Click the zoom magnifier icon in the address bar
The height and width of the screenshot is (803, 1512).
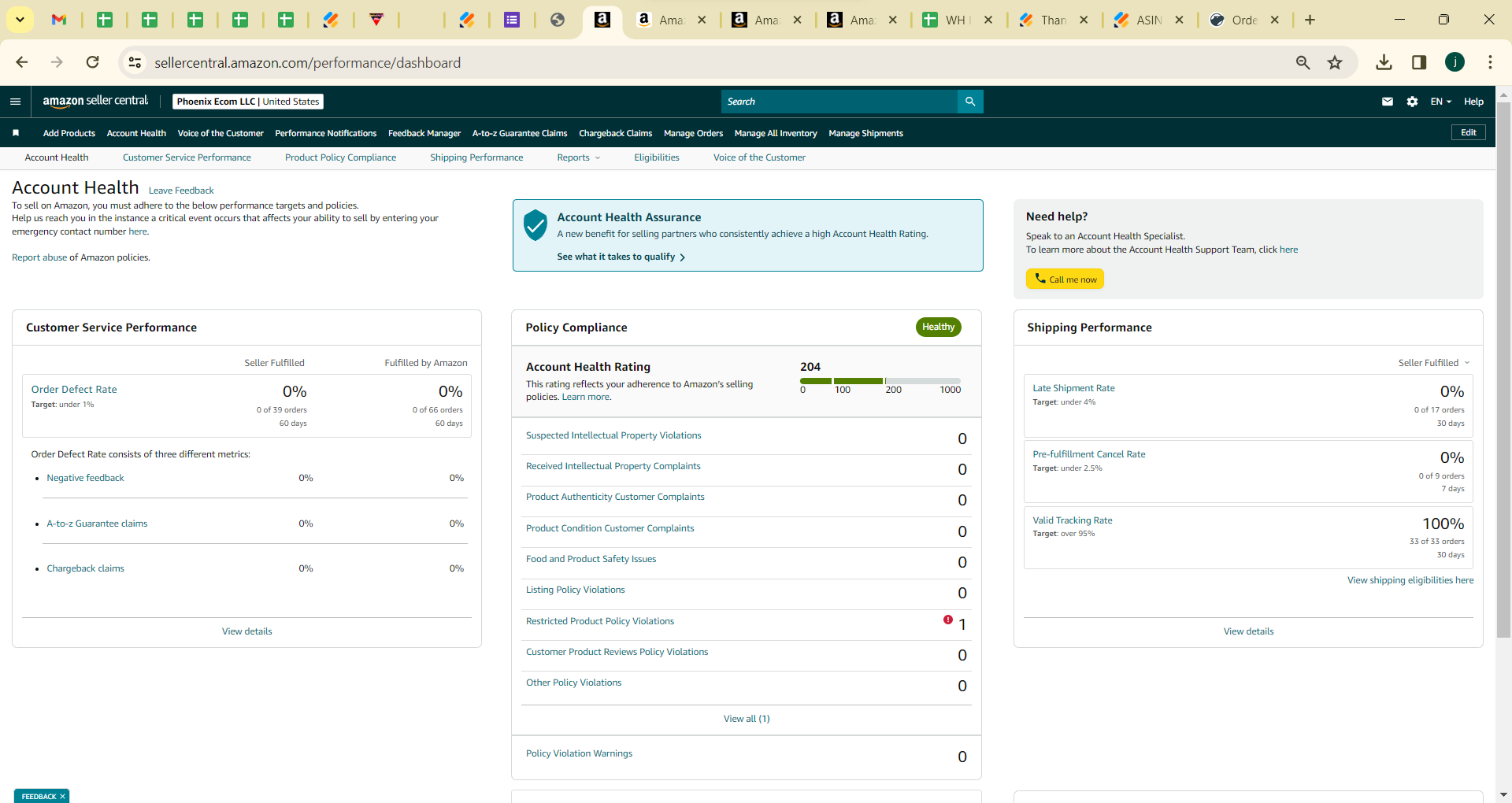(1303, 62)
